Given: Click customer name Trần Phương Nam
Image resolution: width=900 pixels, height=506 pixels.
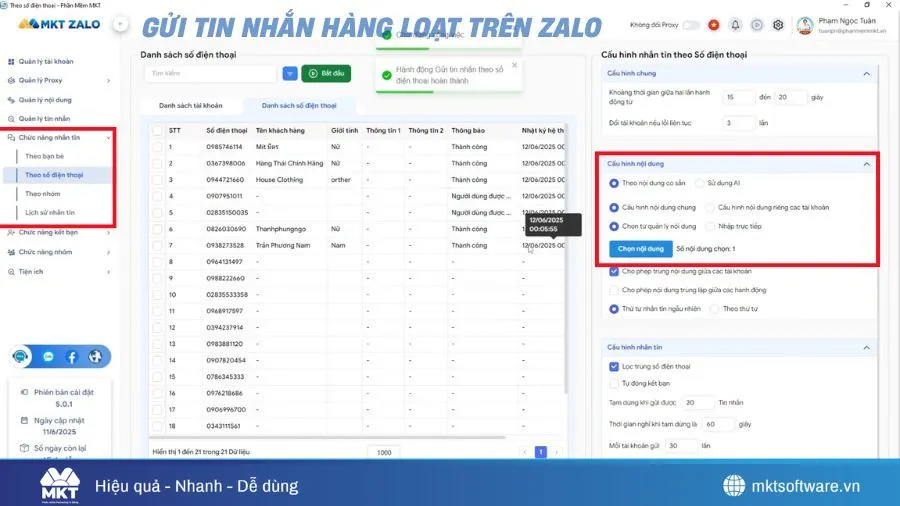Looking at the screenshot, I should [283, 246].
